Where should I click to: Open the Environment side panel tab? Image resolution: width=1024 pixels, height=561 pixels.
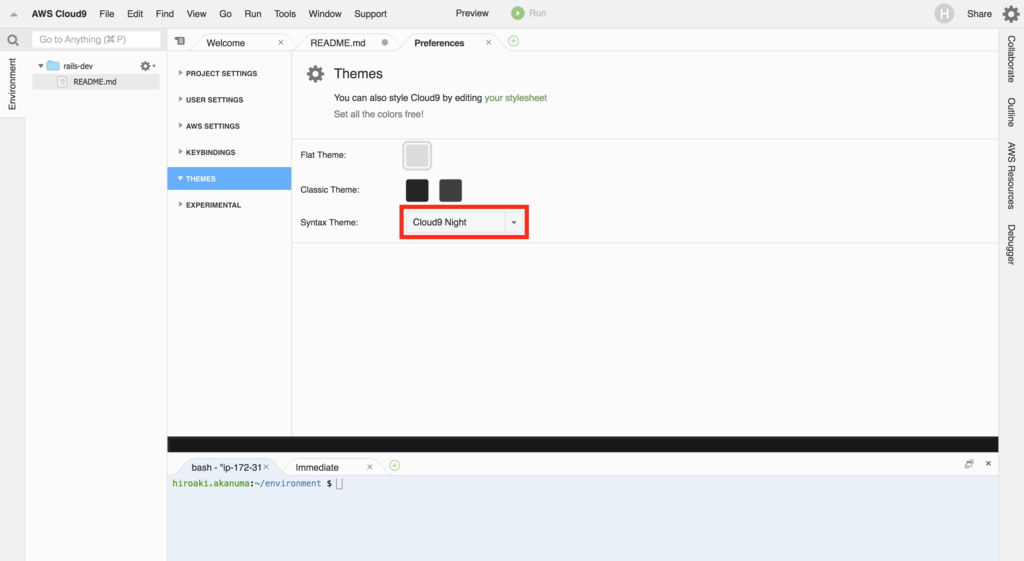point(12,84)
